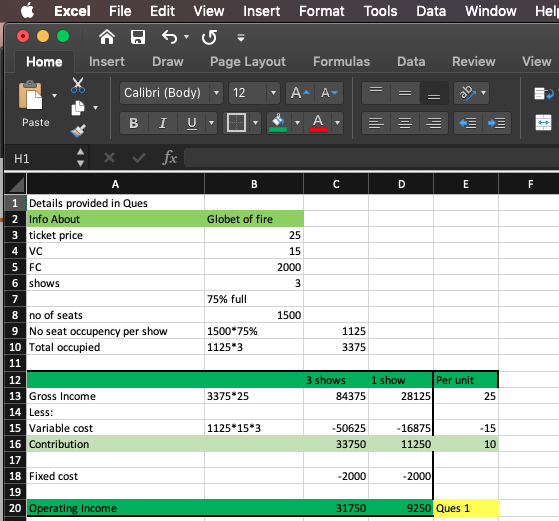Open Customize Quick Access Toolbar menu
The width and height of the screenshot is (559, 521).
tap(241, 37)
